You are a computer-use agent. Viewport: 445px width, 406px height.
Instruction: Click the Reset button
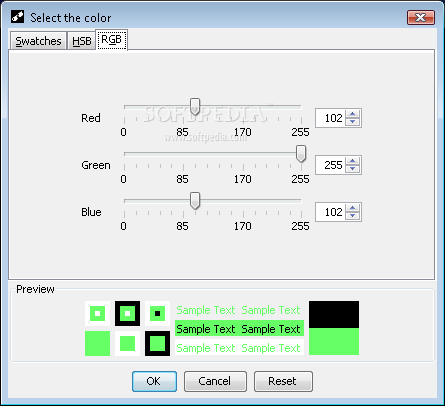click(x=283, y=381)
